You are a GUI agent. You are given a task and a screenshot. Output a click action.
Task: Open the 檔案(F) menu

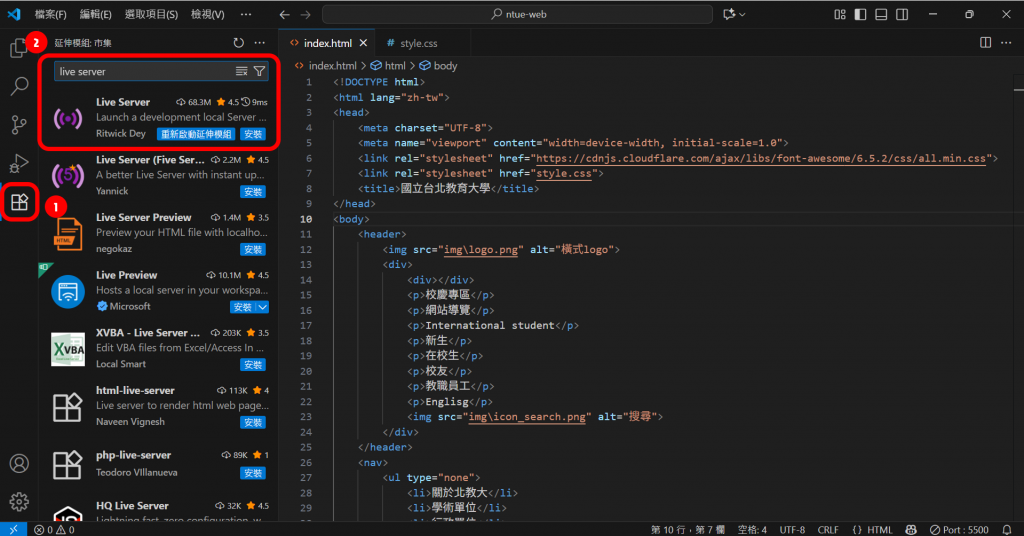pyautogui.click(x=50, y=14)
